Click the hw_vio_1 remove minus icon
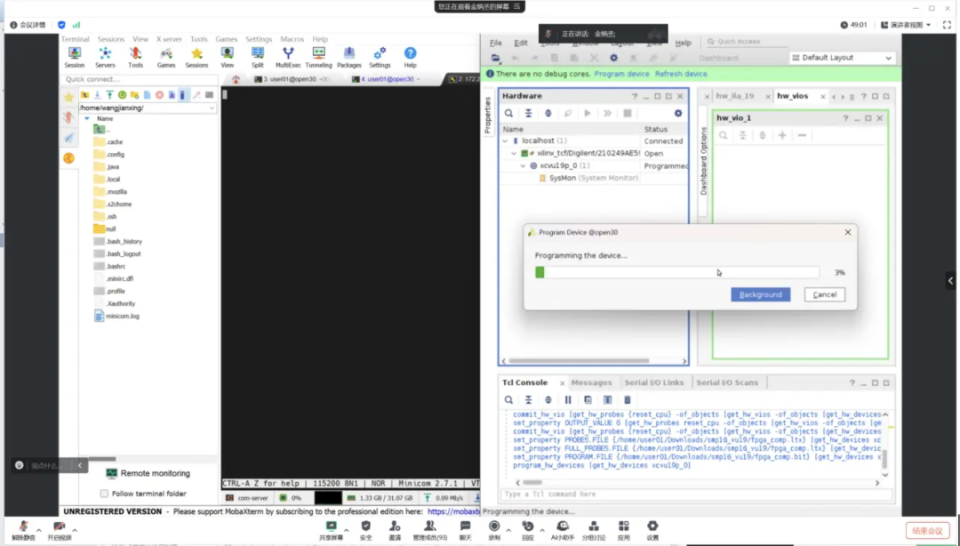960x546 pixels. (802, 135)
